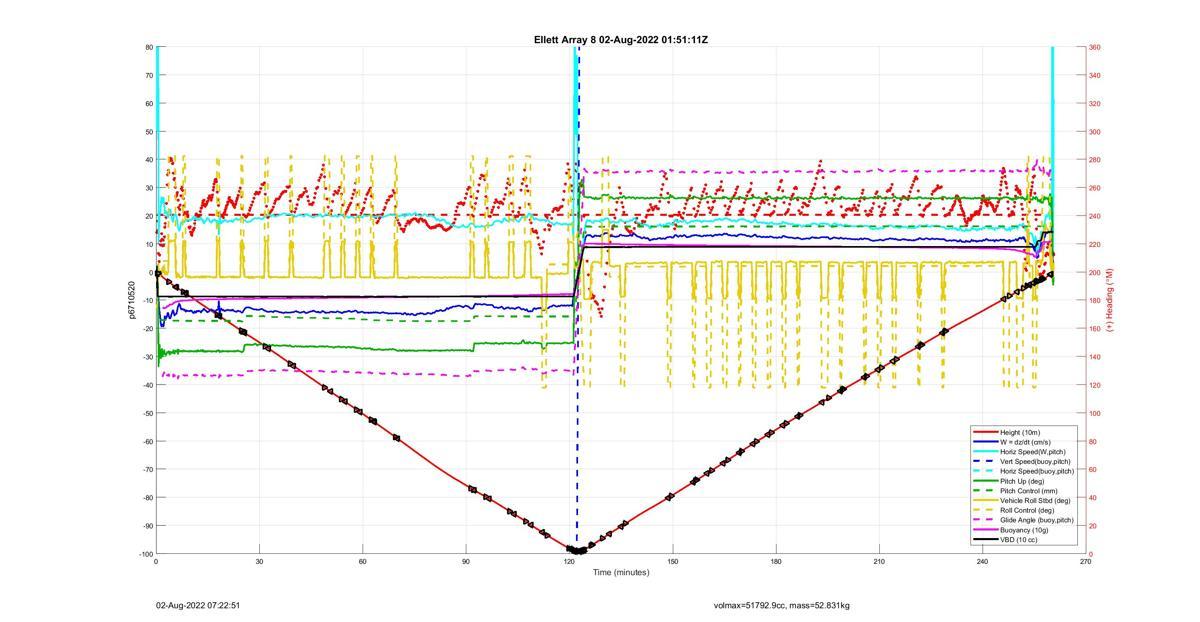This screenshot has width=1200, height=622.
Task: Click the right axis tick label "360"
Action: 1094,47
